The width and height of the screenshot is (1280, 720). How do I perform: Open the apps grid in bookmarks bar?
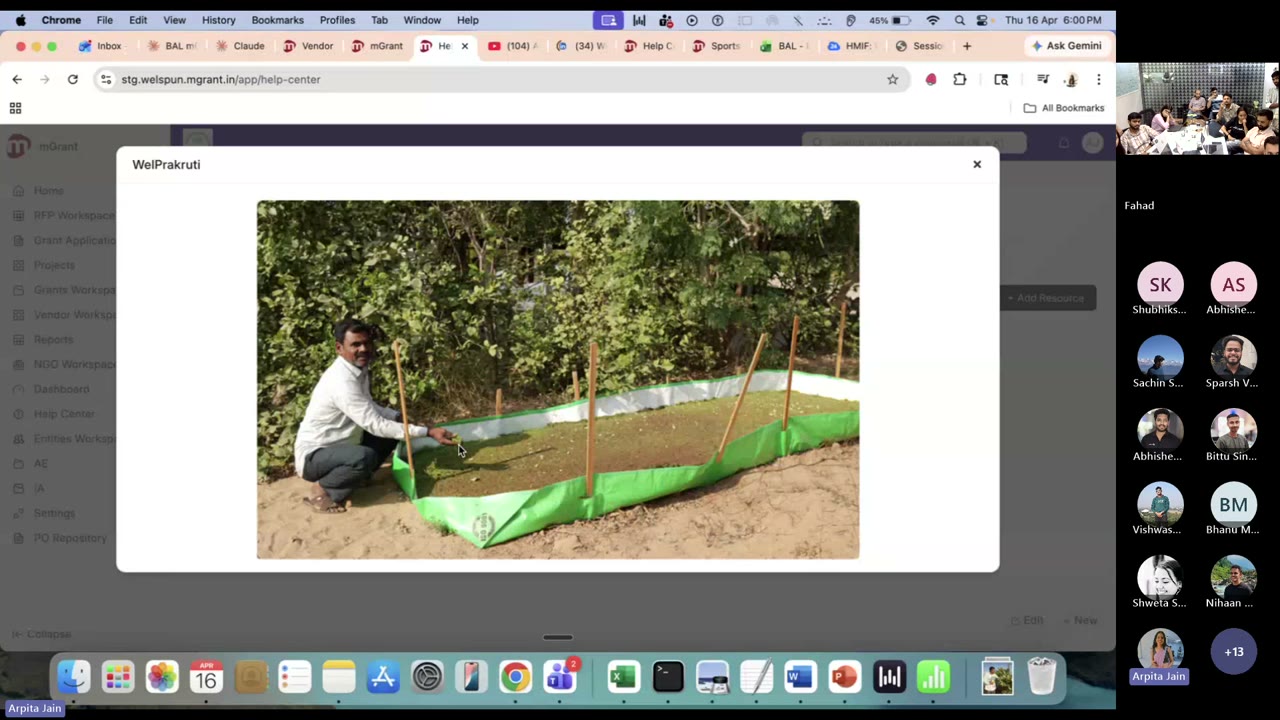15,108
